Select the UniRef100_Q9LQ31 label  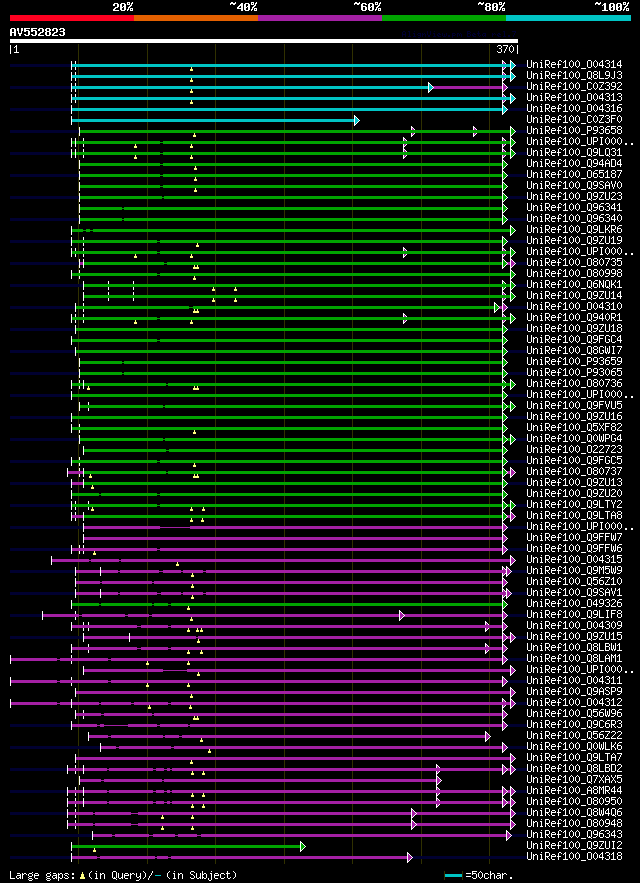(574, 153)
